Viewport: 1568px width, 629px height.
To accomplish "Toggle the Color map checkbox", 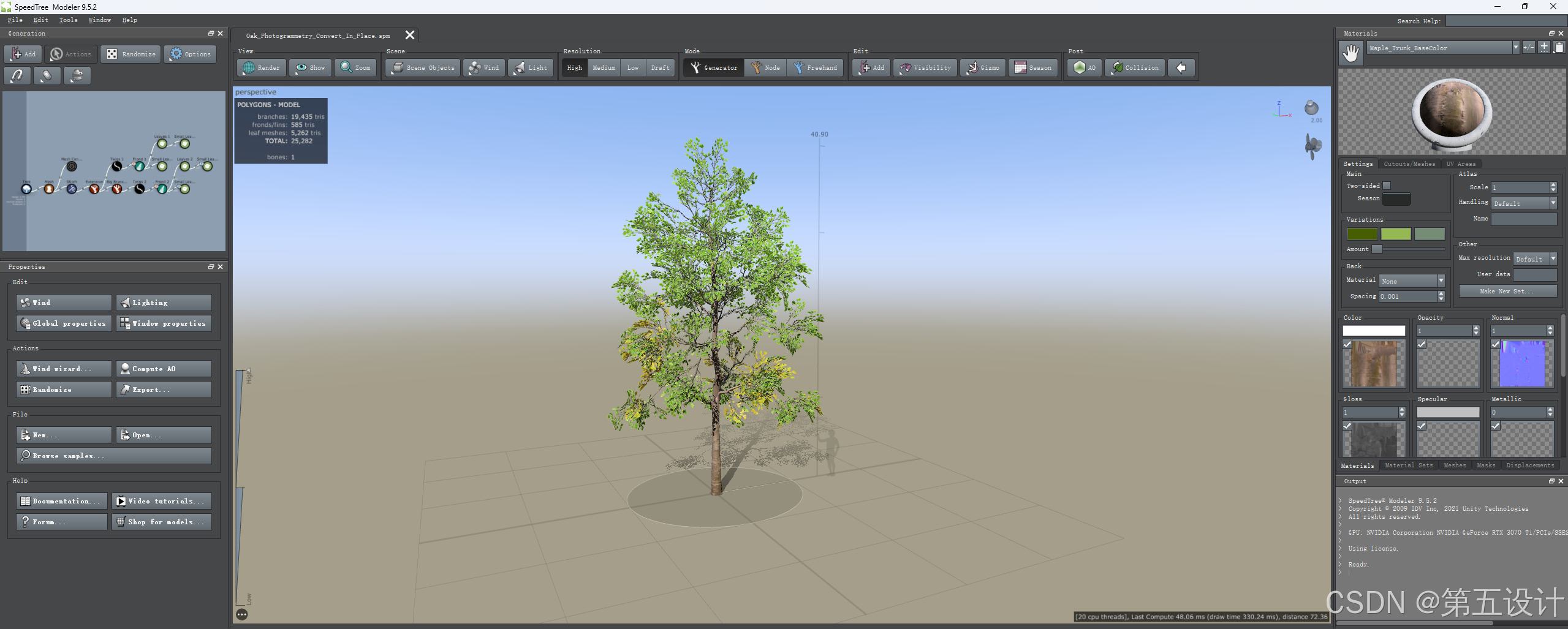I will 1347,345.
